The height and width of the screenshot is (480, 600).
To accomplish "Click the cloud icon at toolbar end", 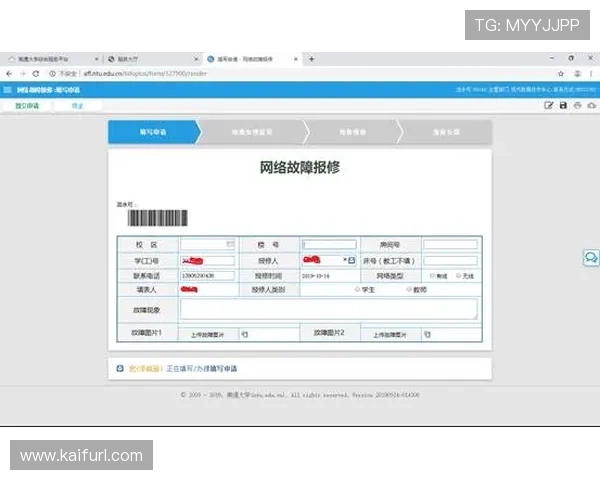I will coord(592,105).
